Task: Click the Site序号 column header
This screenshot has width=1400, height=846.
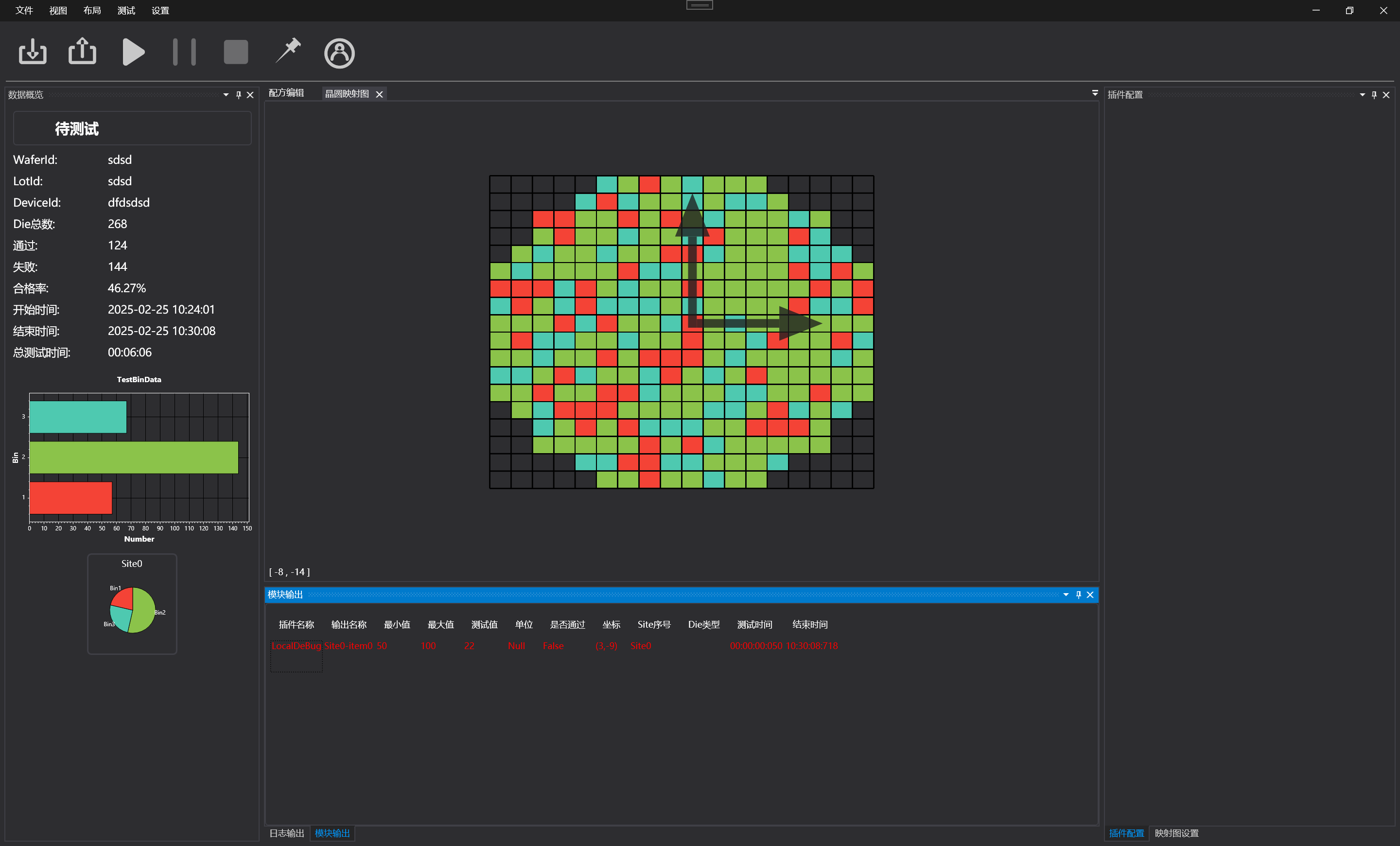Action: 654,625
